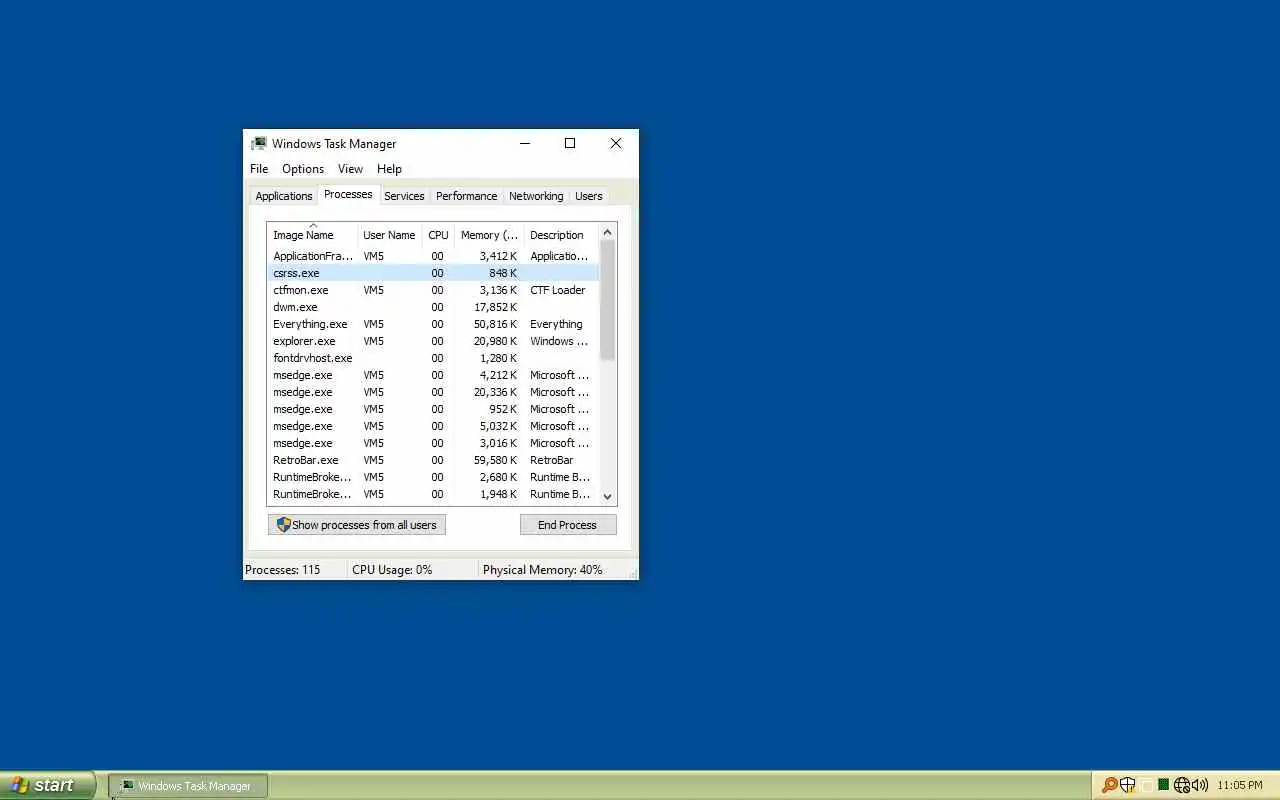Click the Everything search tray icon
The height and width of the screenshot is (800, 1280).
(1109, 785)
